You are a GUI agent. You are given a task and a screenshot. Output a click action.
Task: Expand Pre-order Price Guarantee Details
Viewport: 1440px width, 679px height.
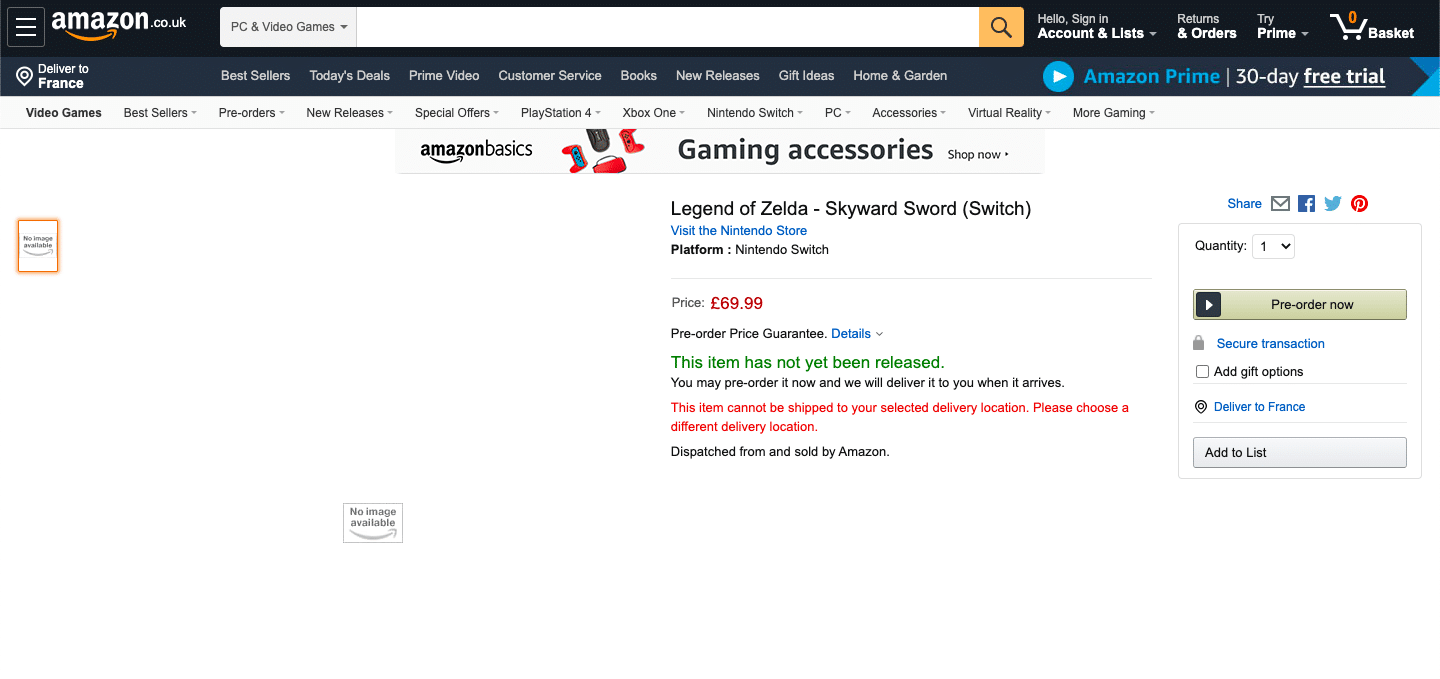coord(857,334)
